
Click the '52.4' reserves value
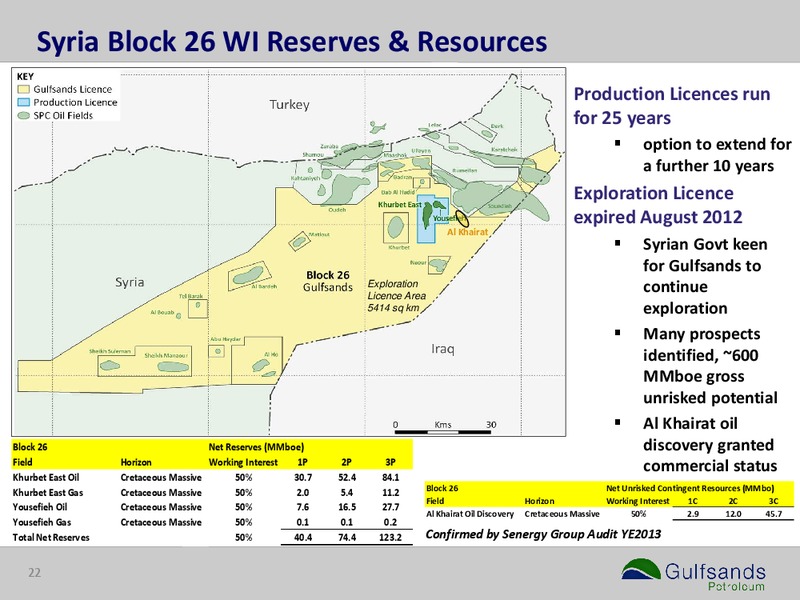click(x=347, y=478)
